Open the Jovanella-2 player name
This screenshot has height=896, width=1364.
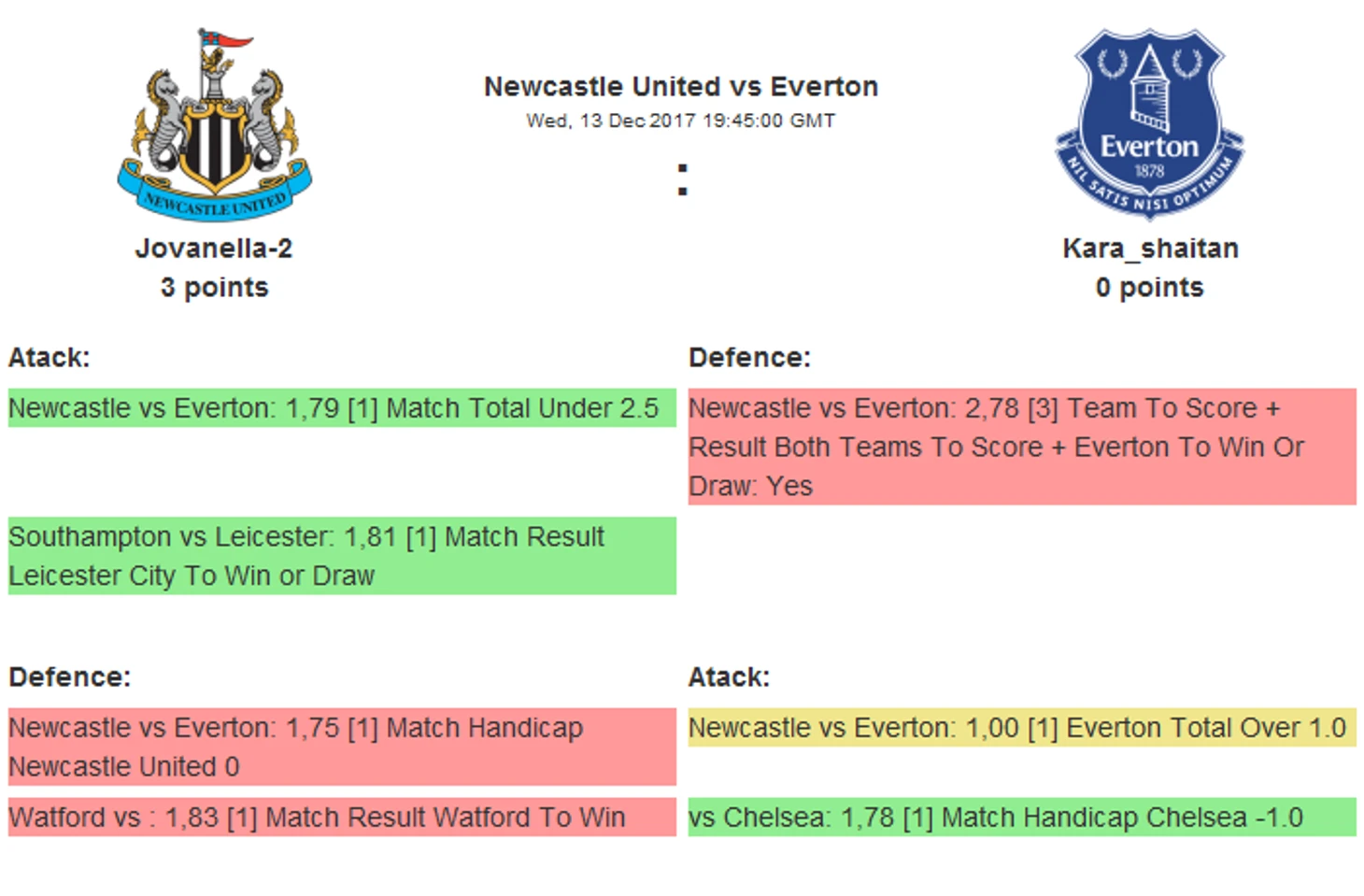point(214,249)
